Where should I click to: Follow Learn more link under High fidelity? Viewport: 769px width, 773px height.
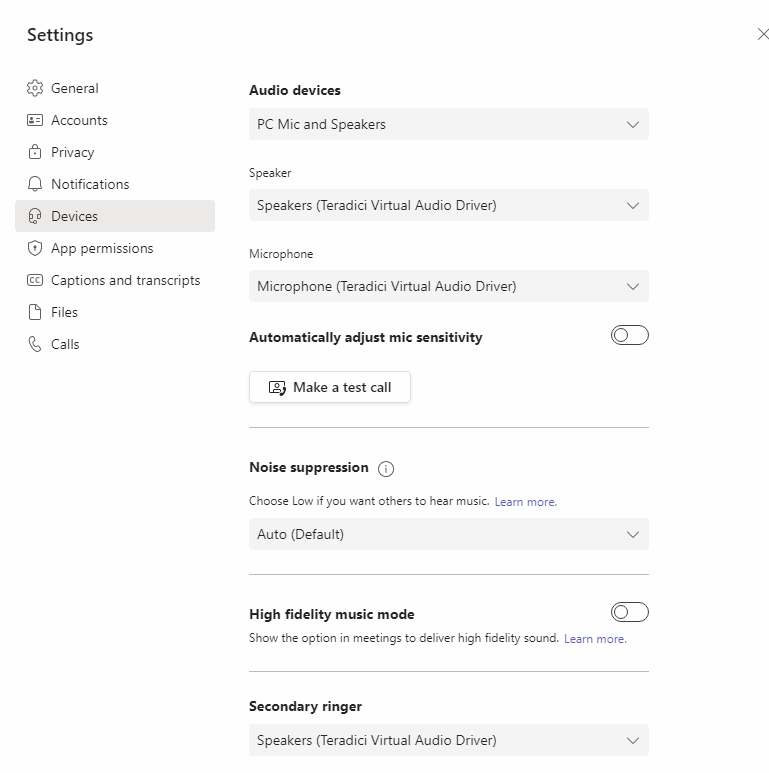click(595, 639)
